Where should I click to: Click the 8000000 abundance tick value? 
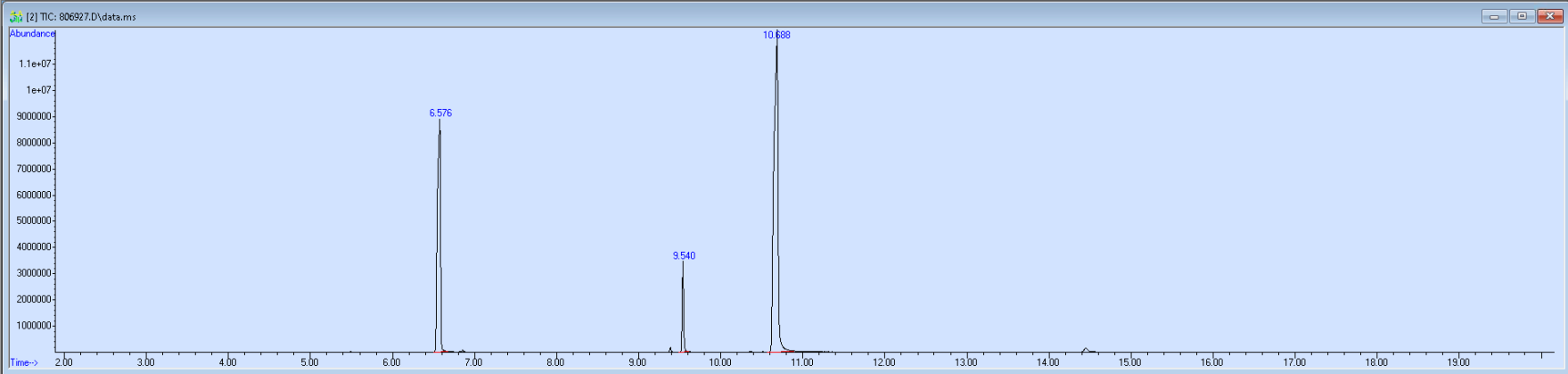[x=35, y=143]
